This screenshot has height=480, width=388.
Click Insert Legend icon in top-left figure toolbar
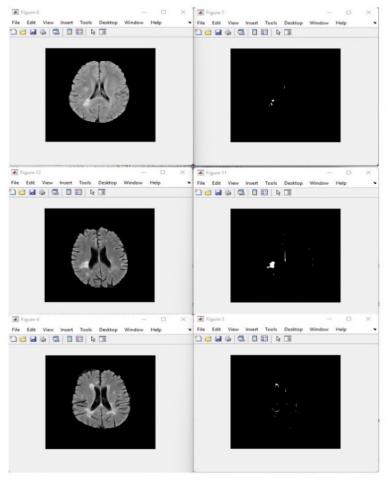pyautogui.click(x=79, y=32)
